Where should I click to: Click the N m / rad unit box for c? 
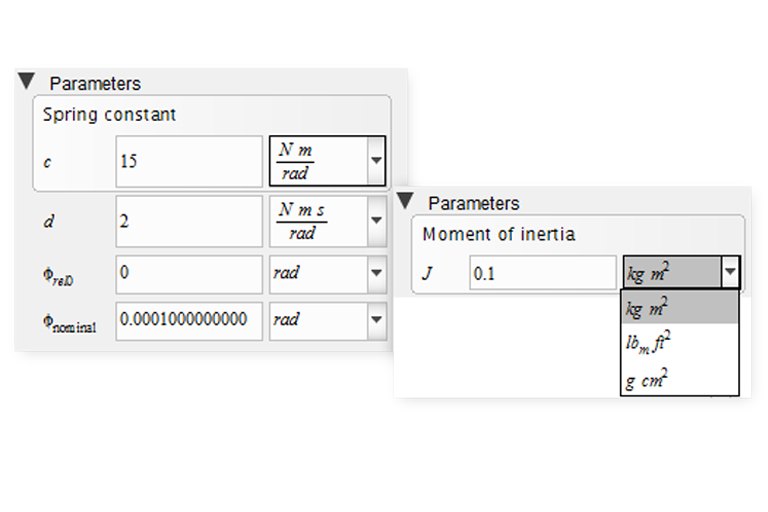pyautogui.click(x=317, y=160)
